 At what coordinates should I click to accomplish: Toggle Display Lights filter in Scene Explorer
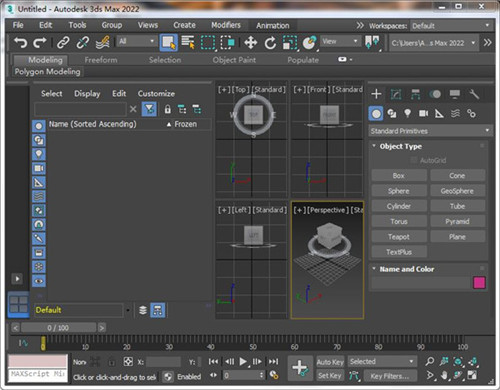pos(39,154)
